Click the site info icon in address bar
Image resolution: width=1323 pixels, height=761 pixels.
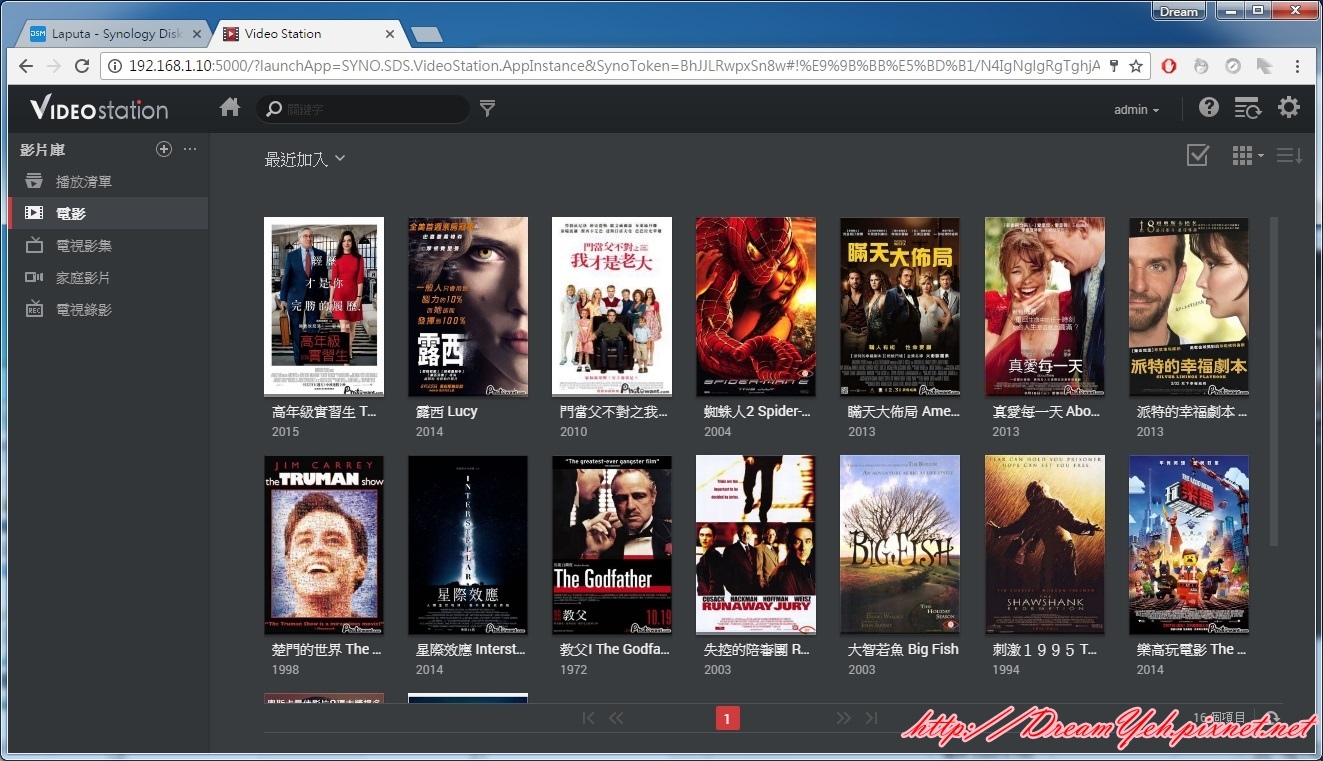[x=114, y=66]
